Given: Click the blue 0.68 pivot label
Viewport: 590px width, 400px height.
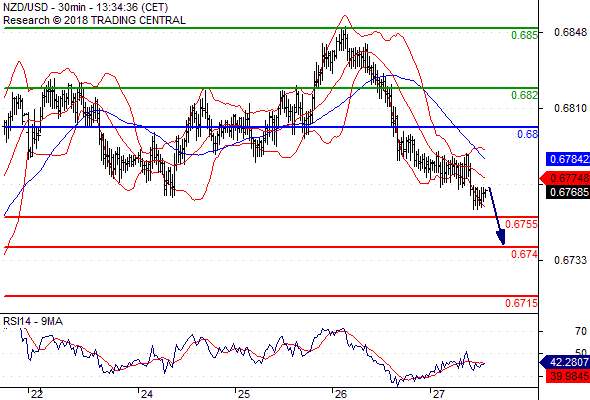Looking at the screenshot, I should pos(528,134).
